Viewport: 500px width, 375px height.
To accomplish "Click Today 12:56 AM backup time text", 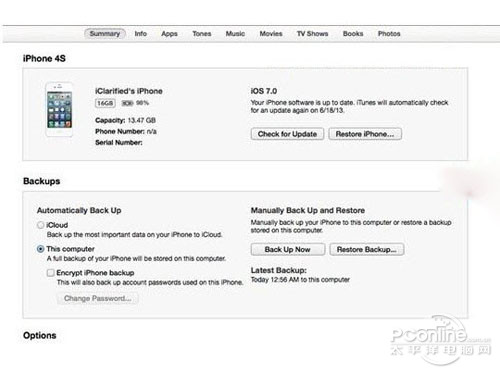I will [300, 280].
